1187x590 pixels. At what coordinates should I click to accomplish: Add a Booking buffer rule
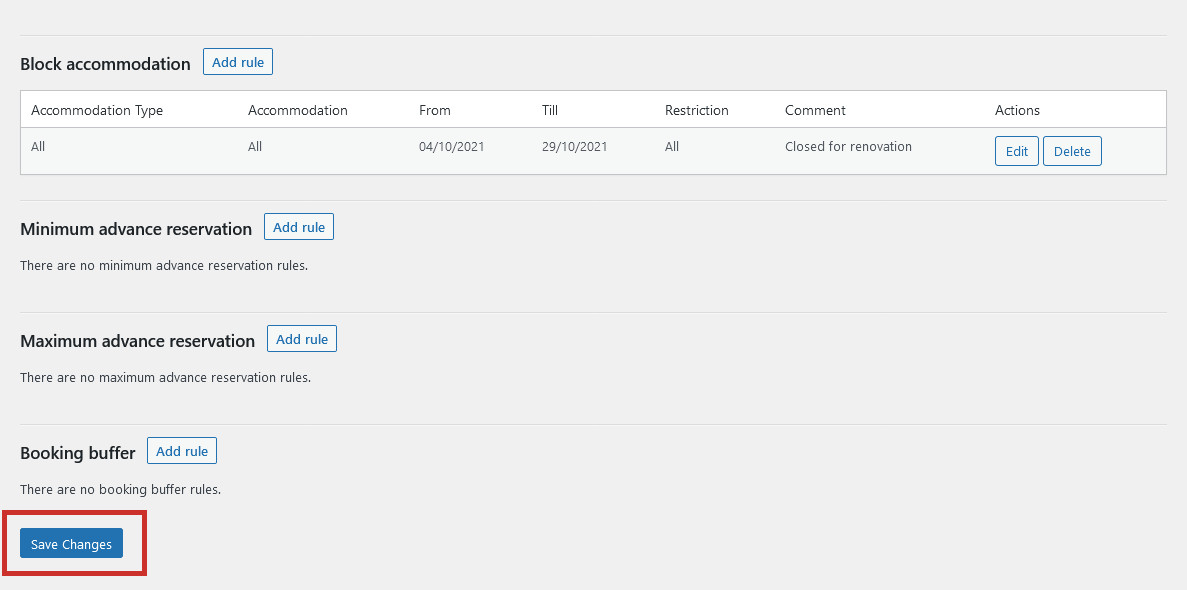tap(182, 451)
